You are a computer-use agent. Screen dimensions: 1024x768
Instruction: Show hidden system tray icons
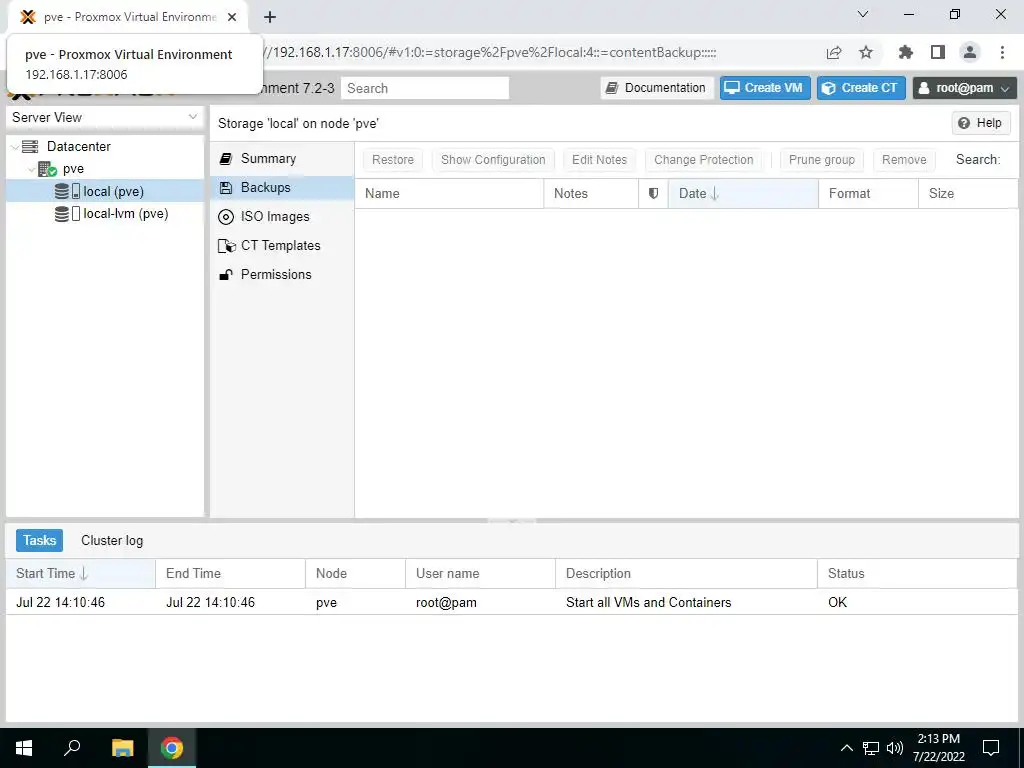(x=846, y=748)
